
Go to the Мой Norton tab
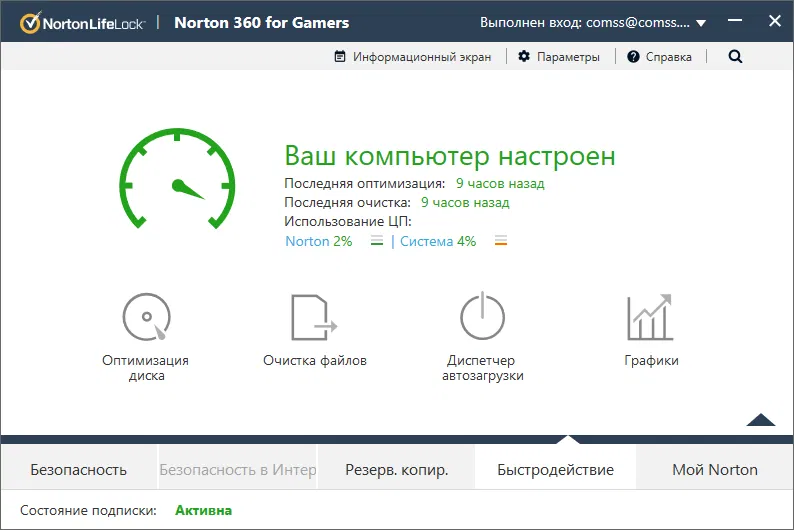pos(714,470)
